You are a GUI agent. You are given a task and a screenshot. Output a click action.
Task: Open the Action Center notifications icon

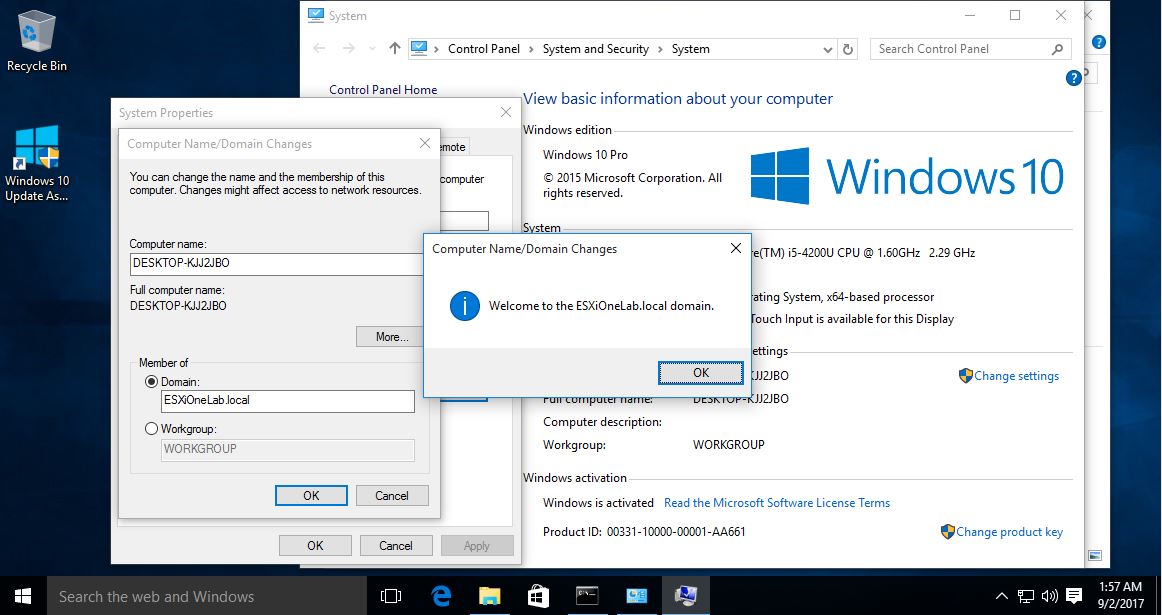pyautogui.click(x=1074, y=596)
